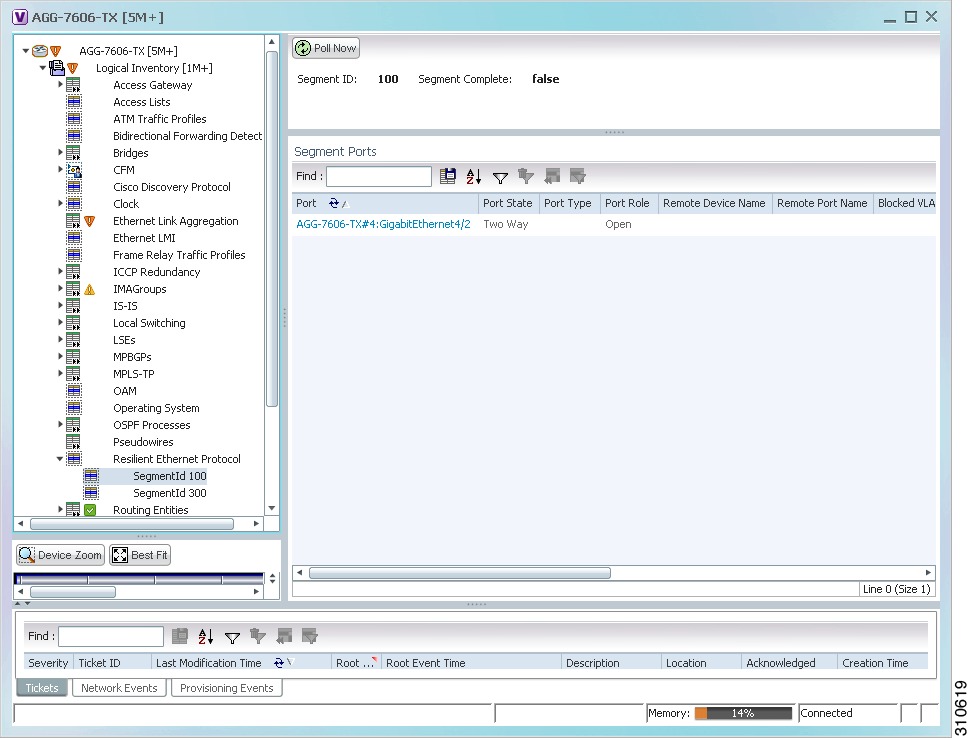Viewport: 971px width, 738px height.
Task: Sort tickets by Severity column header
Action: 48,662
